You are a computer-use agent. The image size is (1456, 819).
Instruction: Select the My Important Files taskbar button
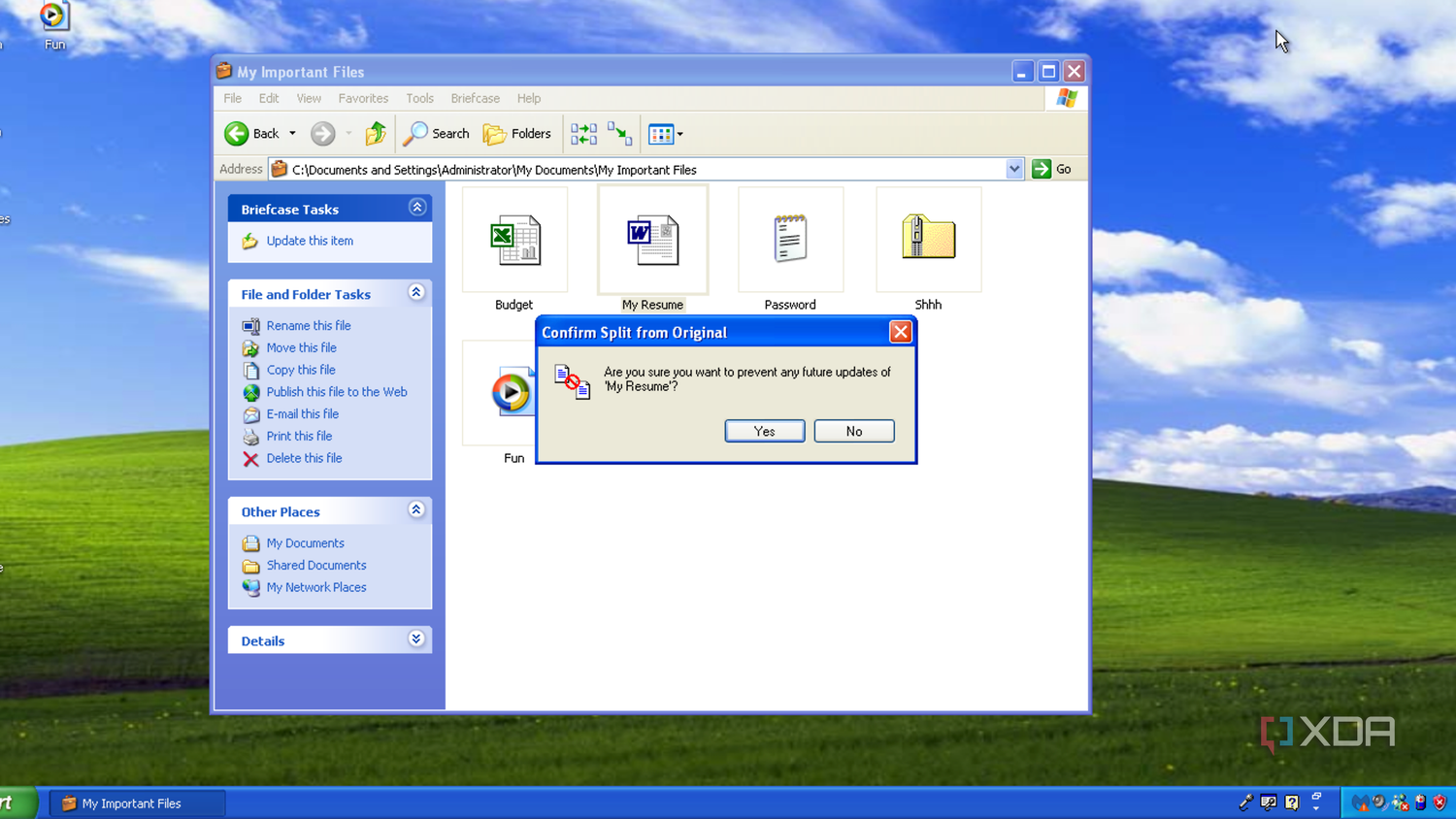coord(136,803)
